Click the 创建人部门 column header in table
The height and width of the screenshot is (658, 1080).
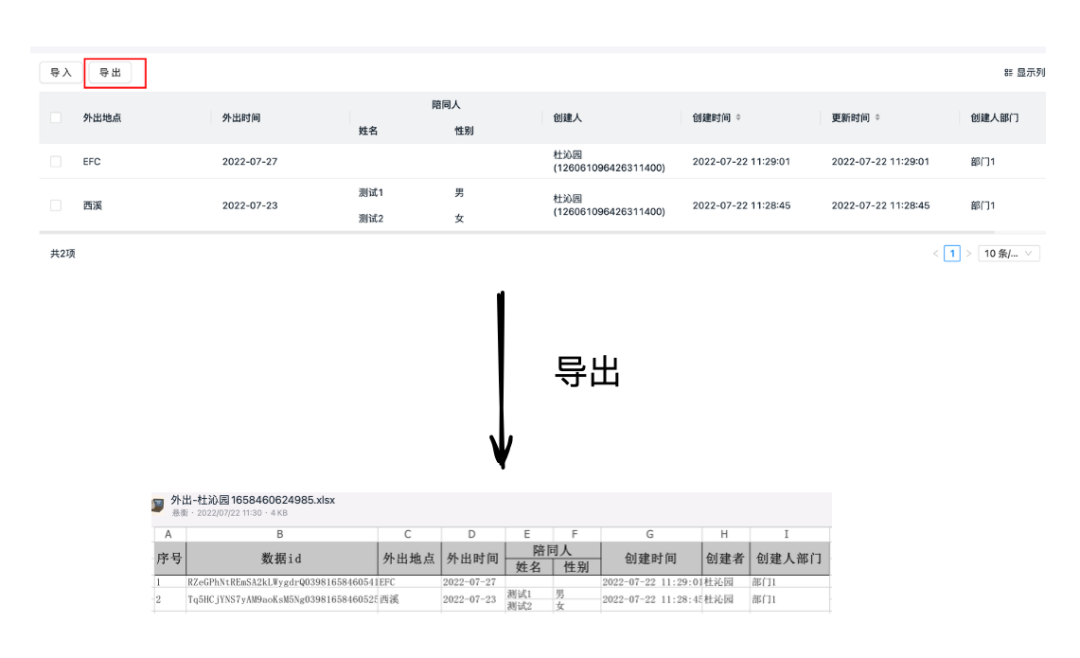tap(994, 118)
